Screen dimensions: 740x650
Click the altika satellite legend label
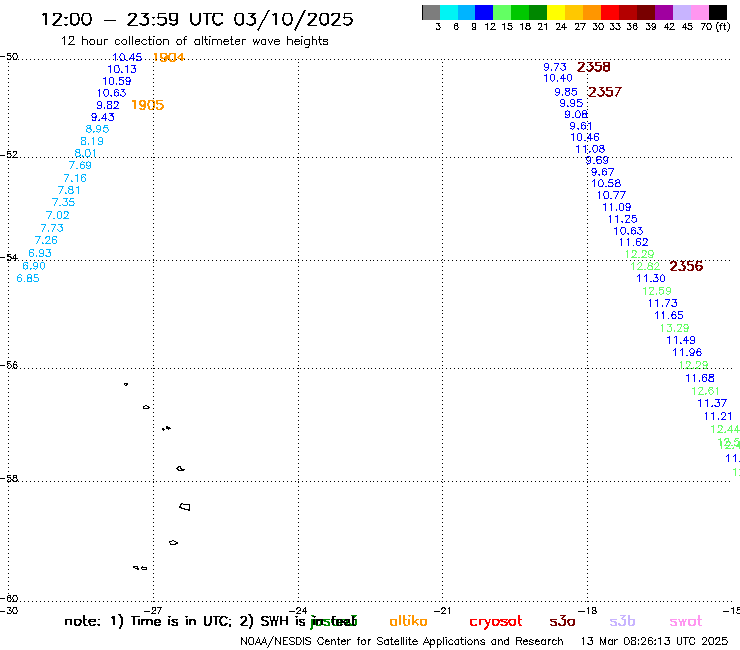pyautogui.click(x=408, y=621)
